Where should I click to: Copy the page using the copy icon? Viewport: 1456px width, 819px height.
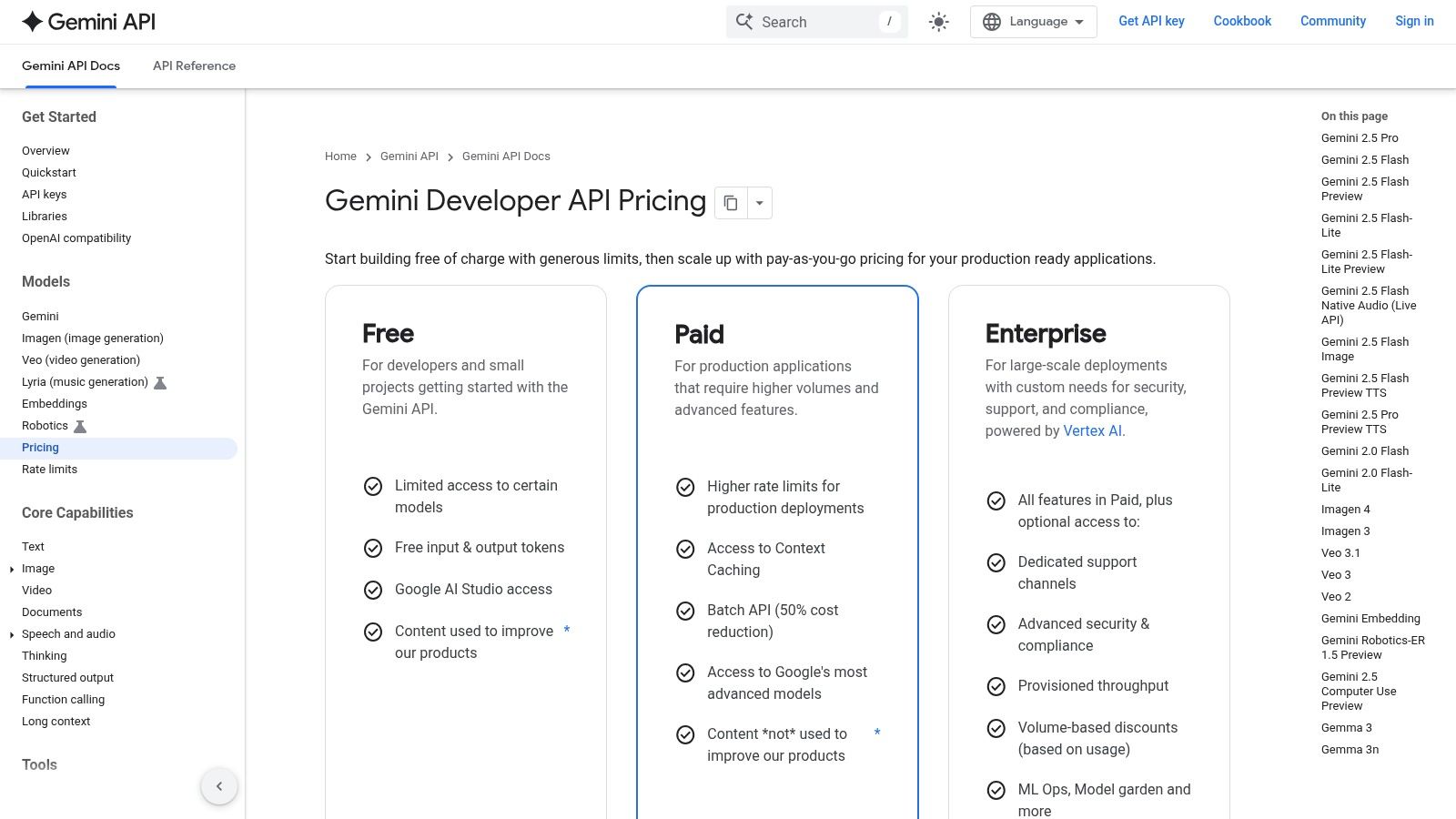[x=732, y=202]
